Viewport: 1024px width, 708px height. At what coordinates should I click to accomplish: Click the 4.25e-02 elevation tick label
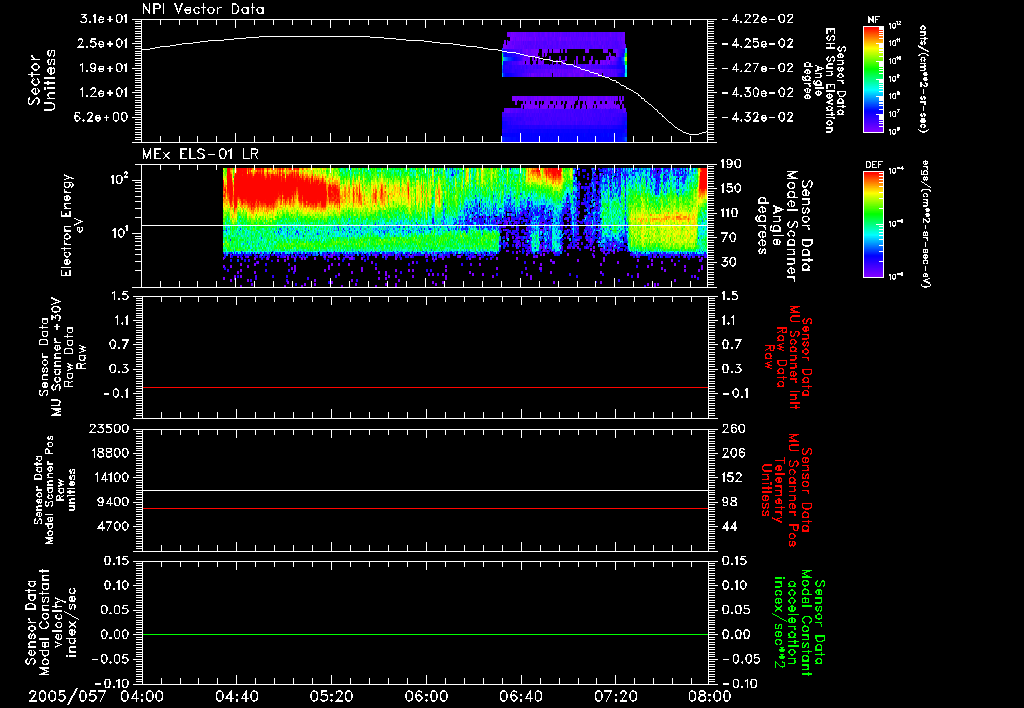click(758, 43)
